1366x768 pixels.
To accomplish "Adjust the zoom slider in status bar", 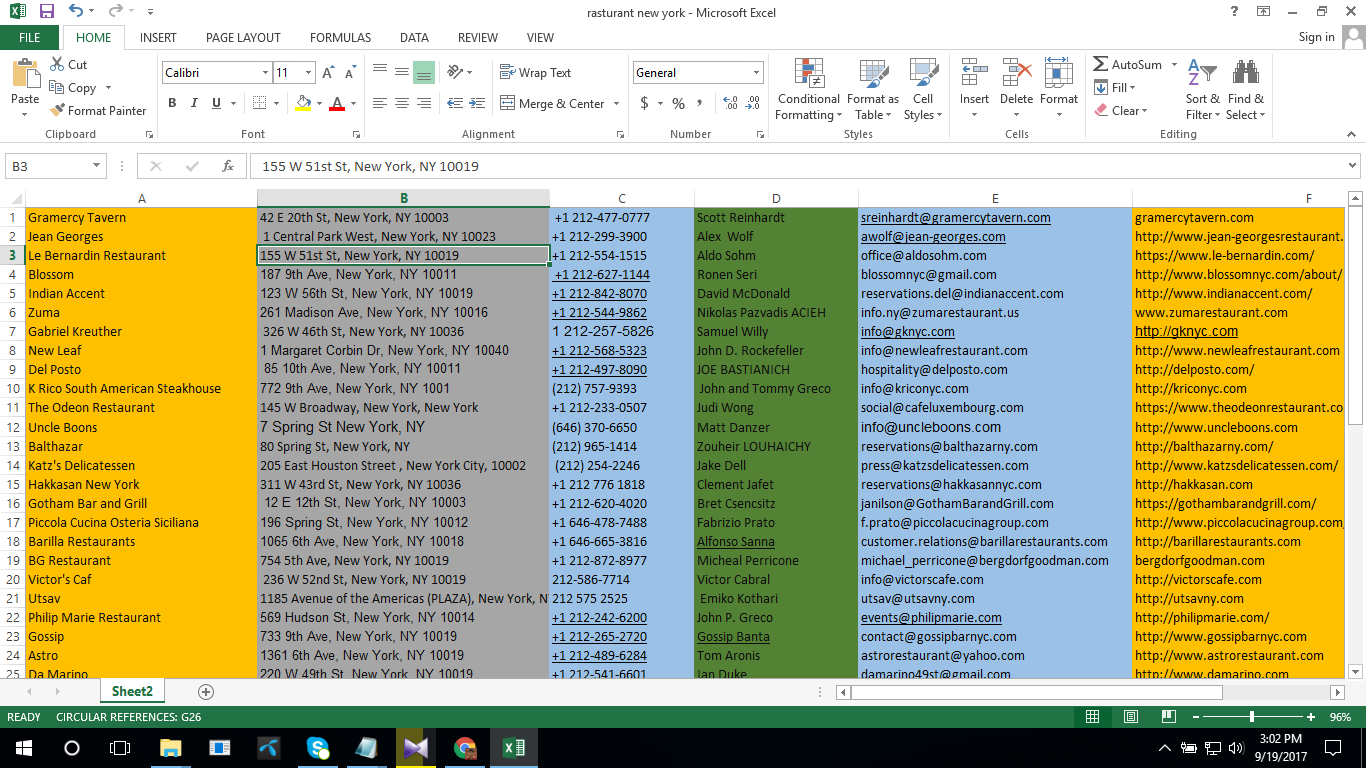I will 1251,717.
